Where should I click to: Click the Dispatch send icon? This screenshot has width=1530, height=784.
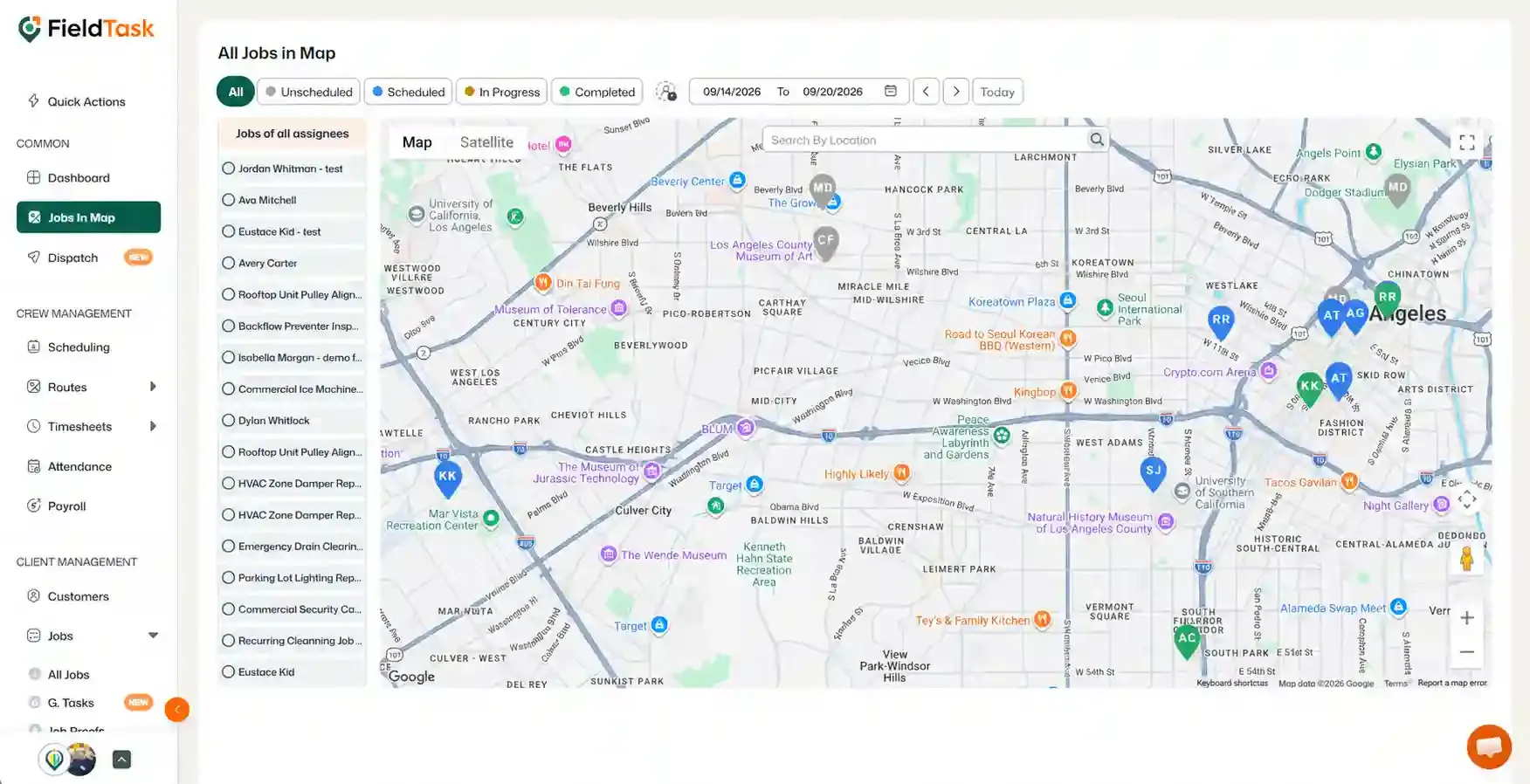pos(33,258)
